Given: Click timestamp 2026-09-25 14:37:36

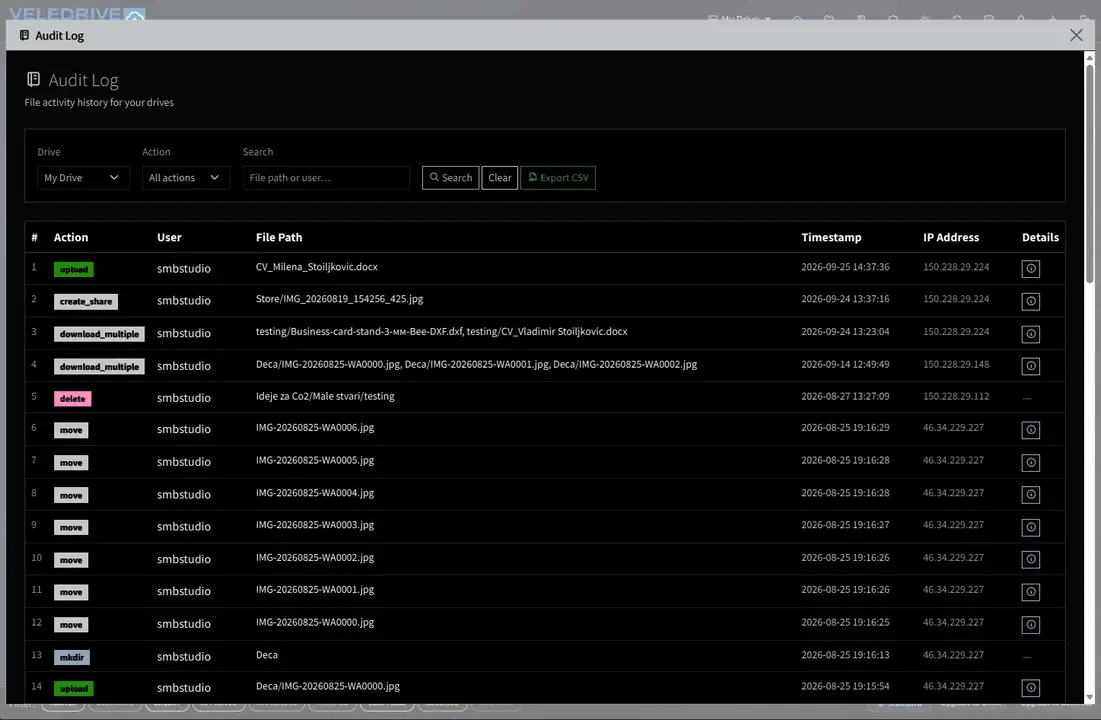Looking at the screenshot, I should 845,267.
